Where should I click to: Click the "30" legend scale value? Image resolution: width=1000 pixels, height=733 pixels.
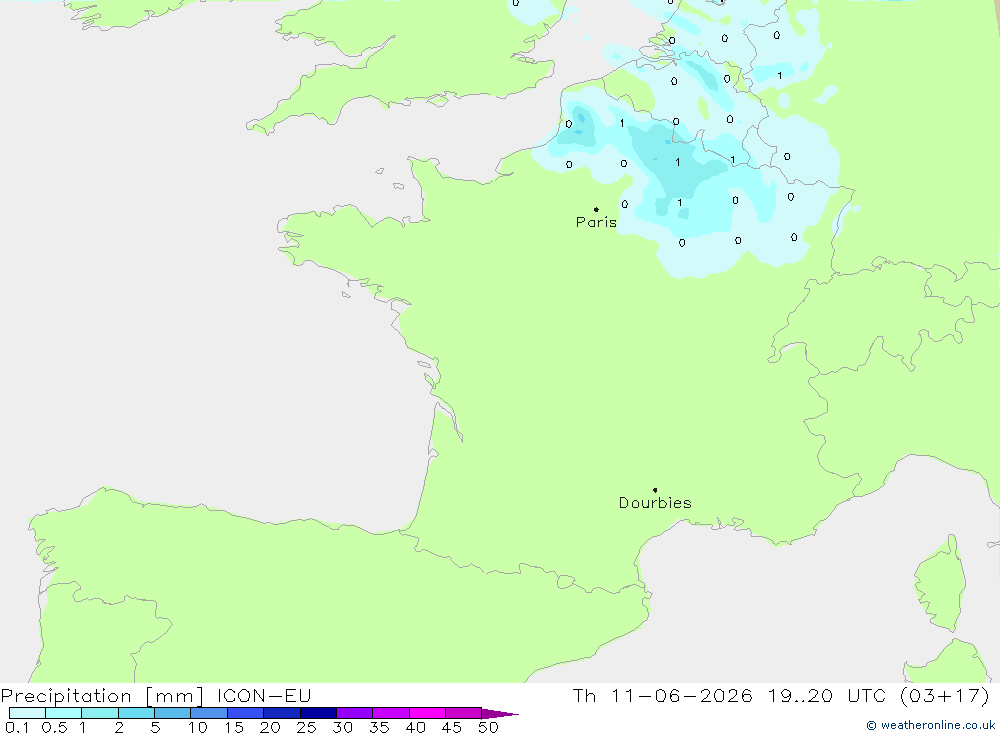[343, 727]
